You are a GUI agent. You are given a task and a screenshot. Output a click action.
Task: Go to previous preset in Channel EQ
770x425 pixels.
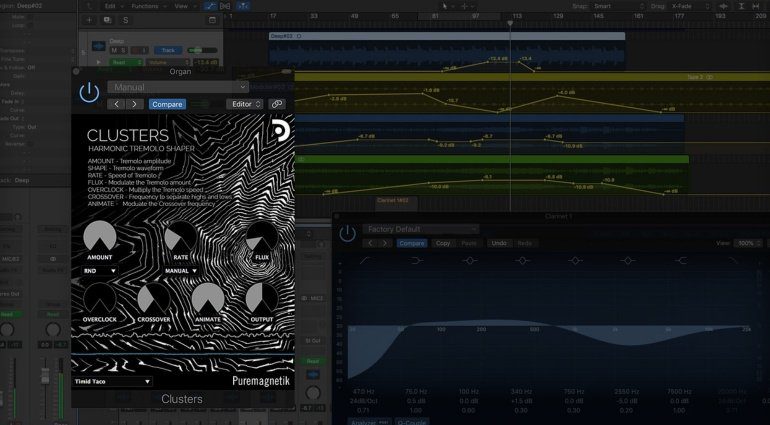(x=370, y=243)
